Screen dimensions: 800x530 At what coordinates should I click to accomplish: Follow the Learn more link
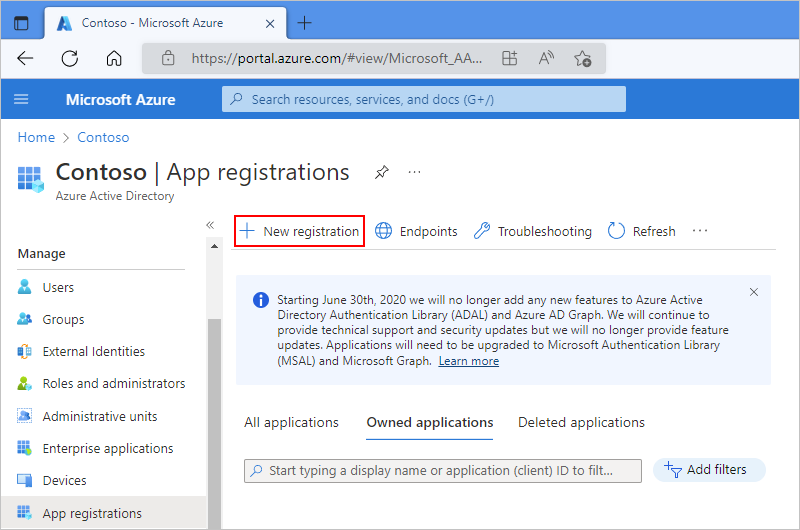click(468, 361)
